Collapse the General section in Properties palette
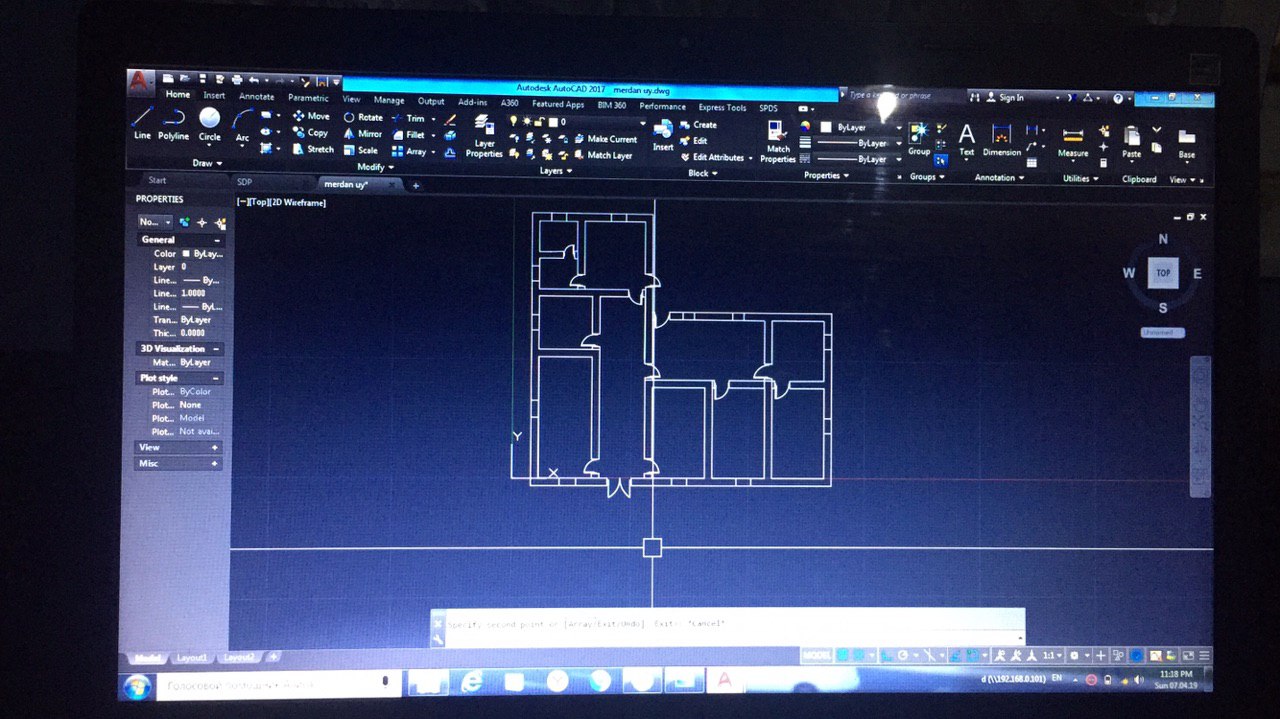 click(x=217, y=240)
